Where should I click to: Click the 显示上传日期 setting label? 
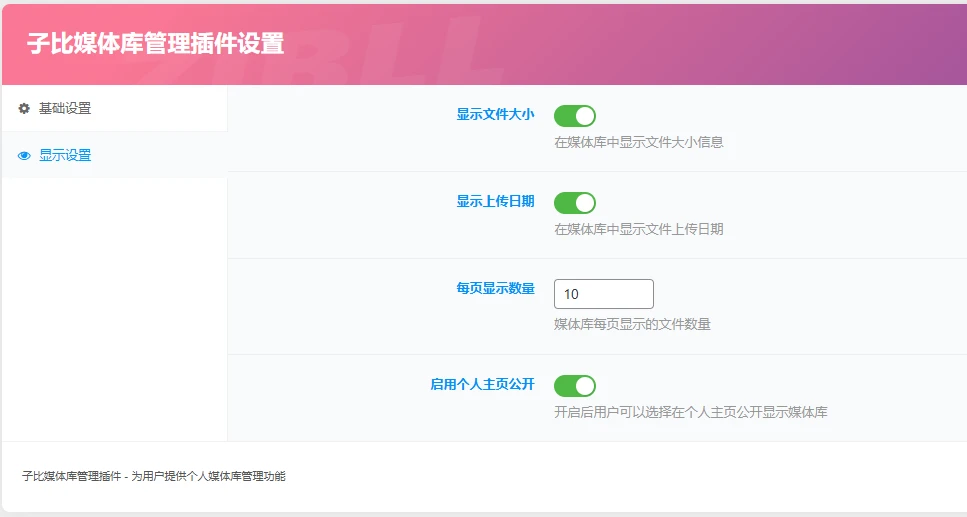(x=495, y=202)
